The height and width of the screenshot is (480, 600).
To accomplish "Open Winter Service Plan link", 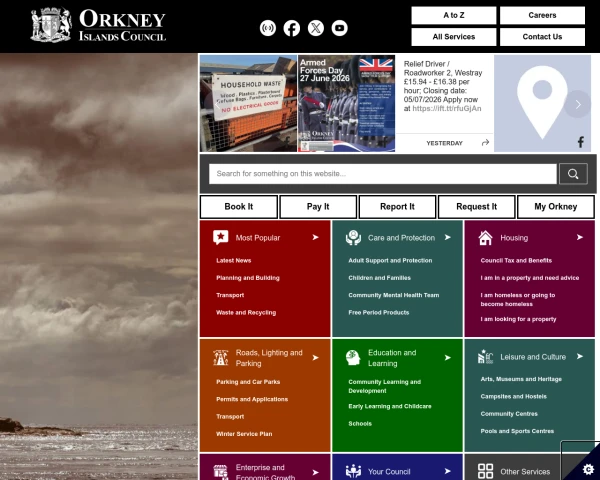I will click(244, 434).
